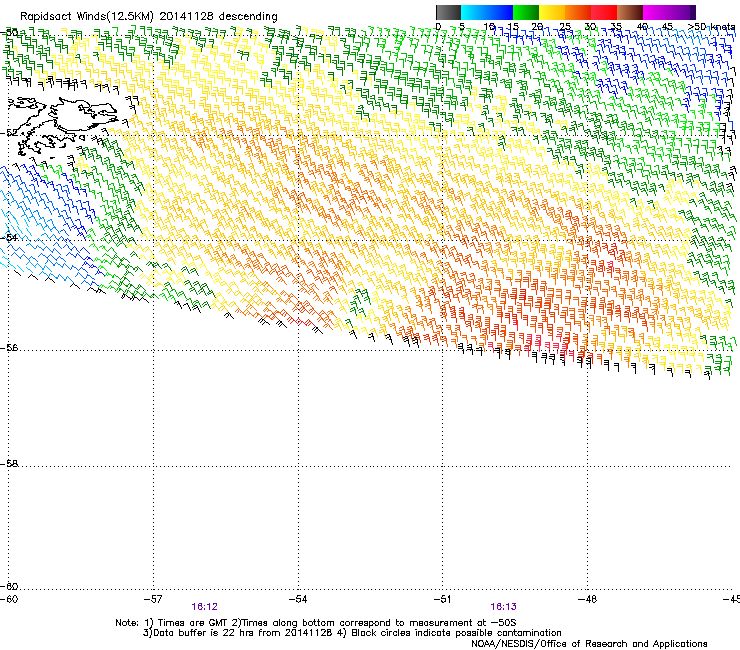Click the legend value "10"
The height and width of the screenshot is (650, 740).
pyautogui.click(x=489, y=27)
